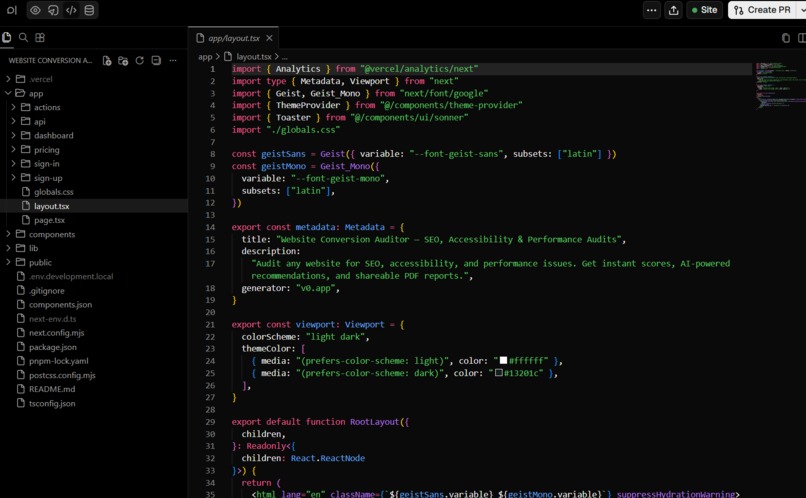Screen dimensions: 806x498
Task: Close the app/layout.tsx tab
Action: [269, 38]
